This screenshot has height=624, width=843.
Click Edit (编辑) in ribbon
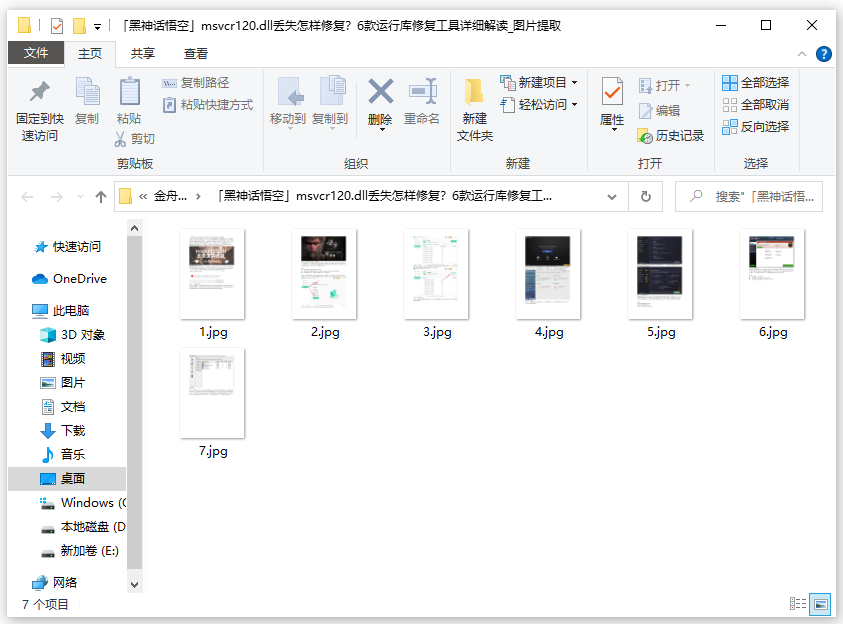tap(660, 111)
